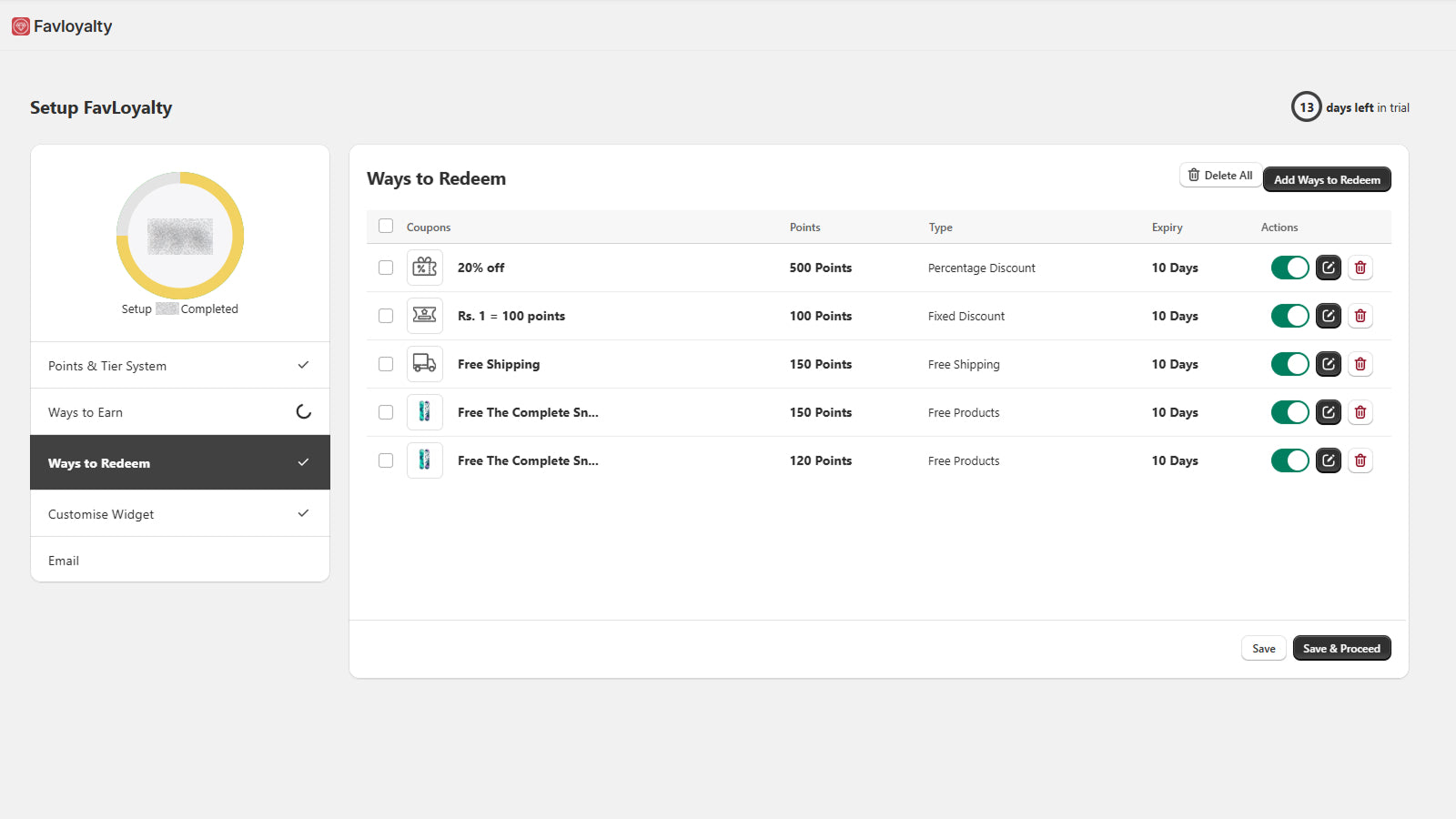Disable the toggle for 20% off coupon
This screenshot has height=819, width=1456.
coord(1289,268)
